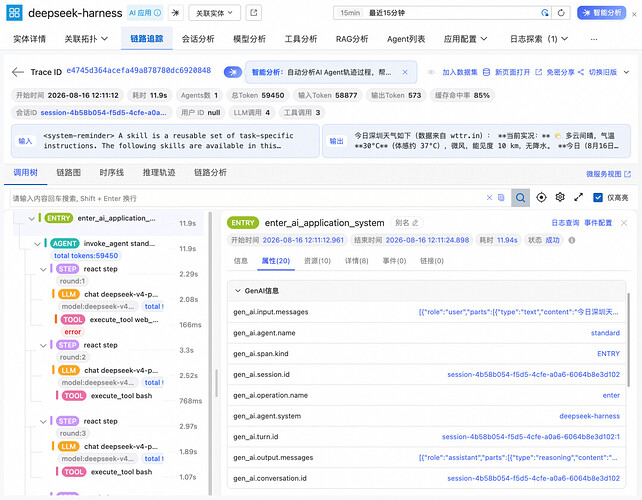Collapse the AGENT invoke_agent node
Screen dimensions: 642x500
pos(37,244)
